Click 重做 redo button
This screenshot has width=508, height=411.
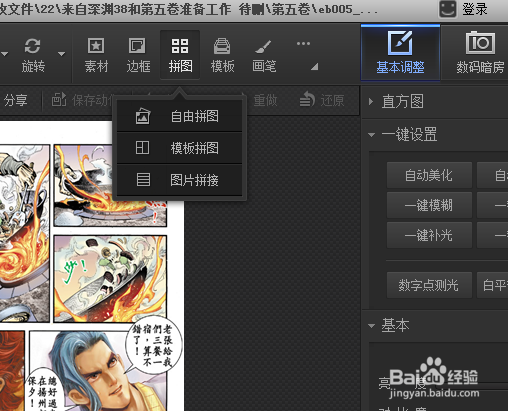(x=265, y=100)
